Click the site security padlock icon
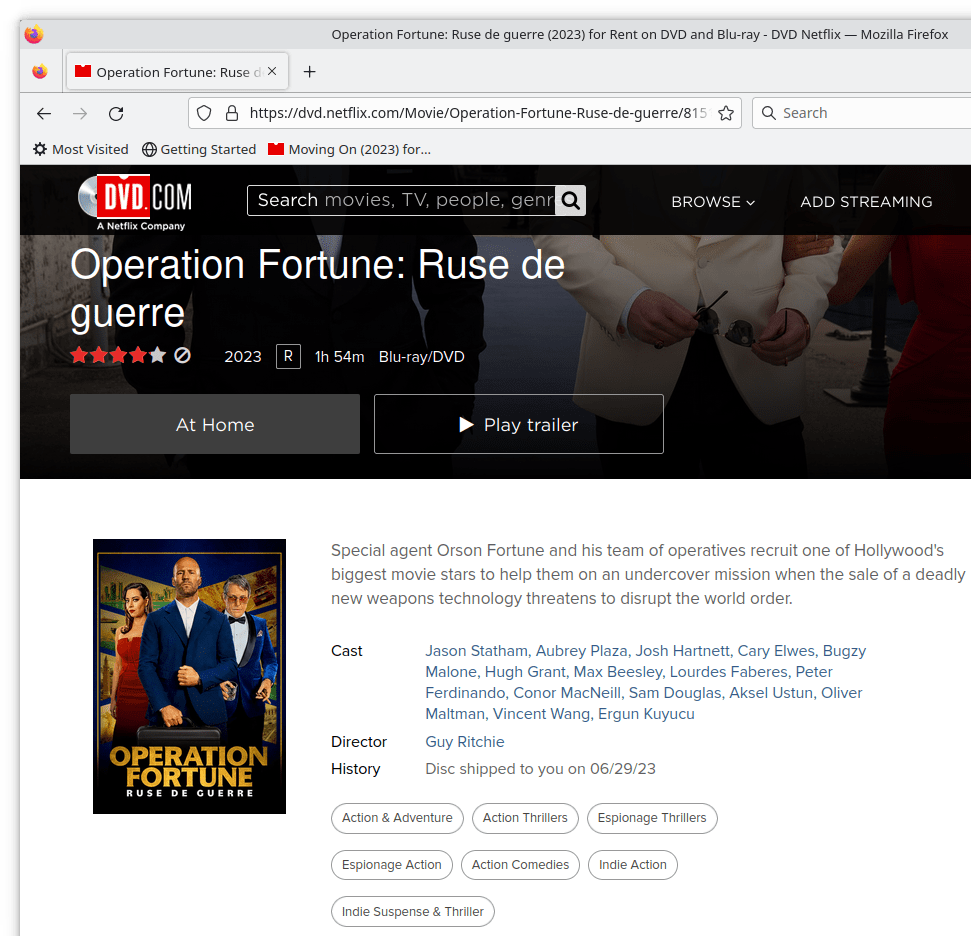The width and height of the screenshot is (971, 936). point(232,113)
